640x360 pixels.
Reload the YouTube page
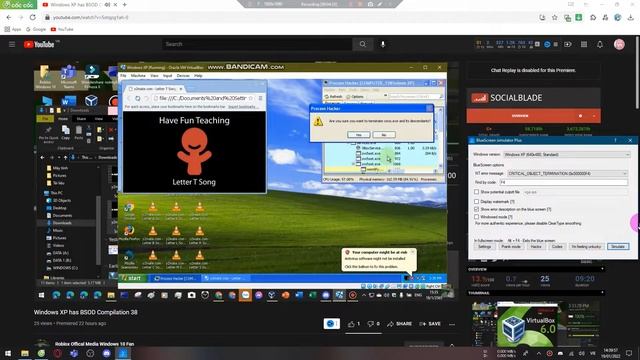coord(33,18)
